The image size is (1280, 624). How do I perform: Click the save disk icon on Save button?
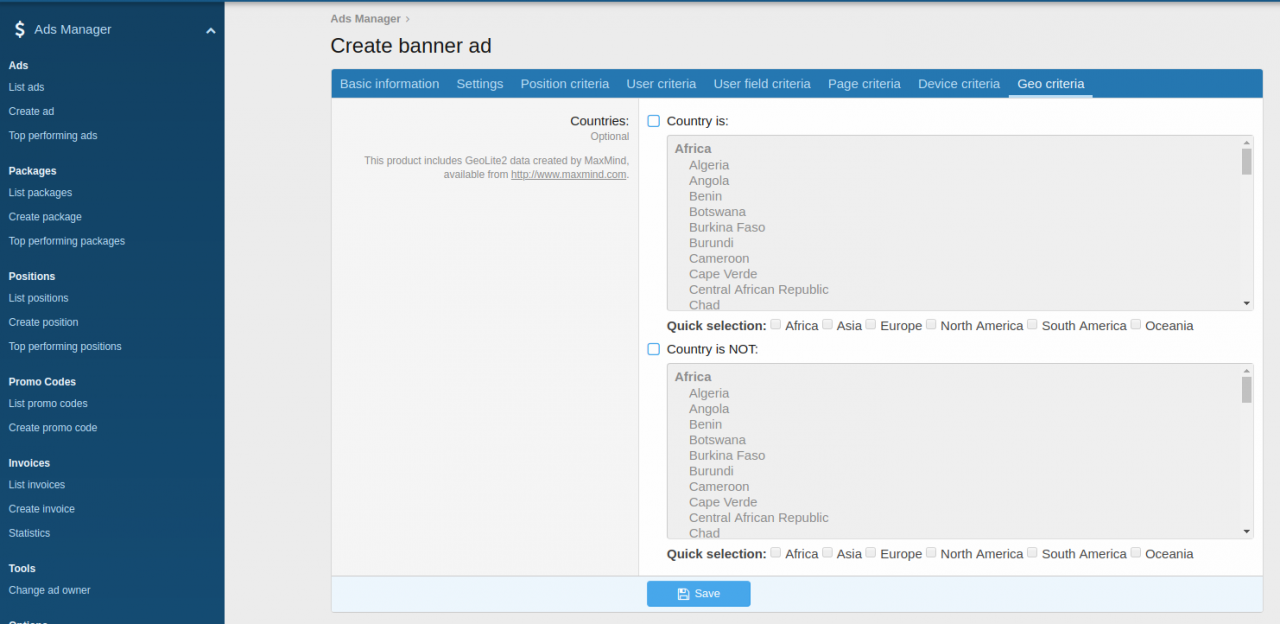click(684, 593)
